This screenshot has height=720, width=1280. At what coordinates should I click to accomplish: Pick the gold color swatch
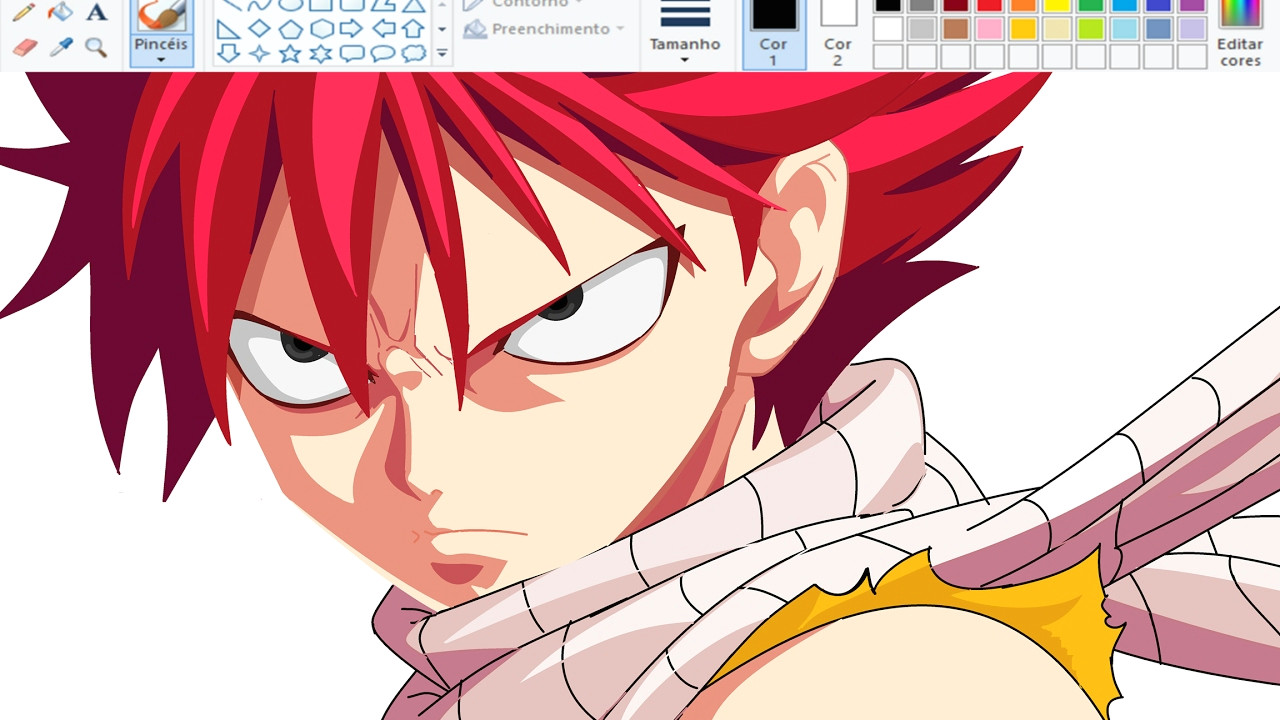1023,29
